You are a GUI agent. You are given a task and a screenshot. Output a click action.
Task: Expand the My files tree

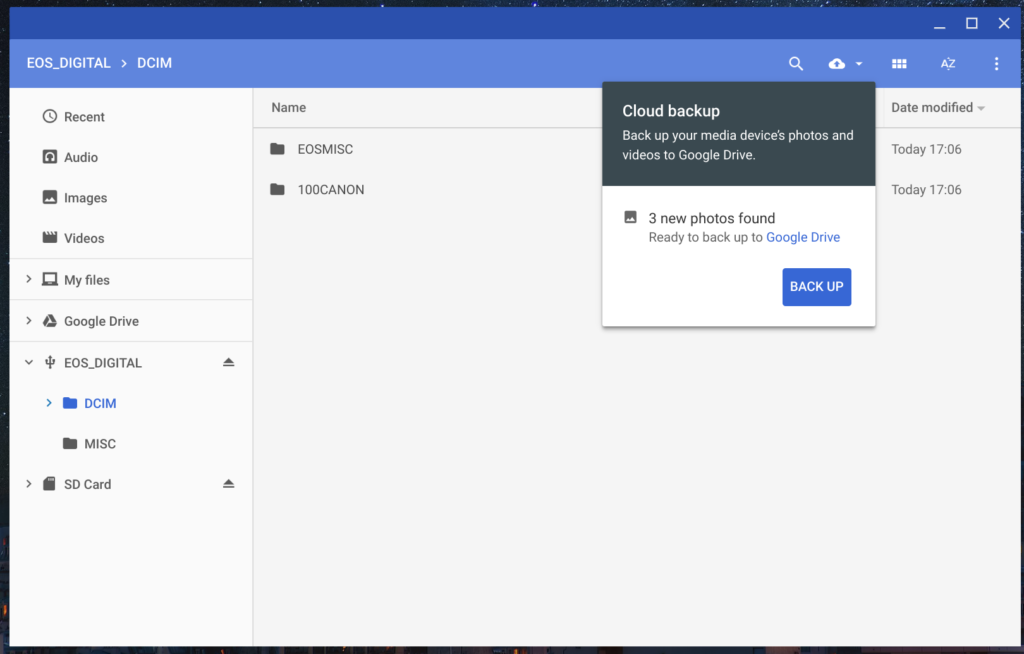click(x=29, y=279)
